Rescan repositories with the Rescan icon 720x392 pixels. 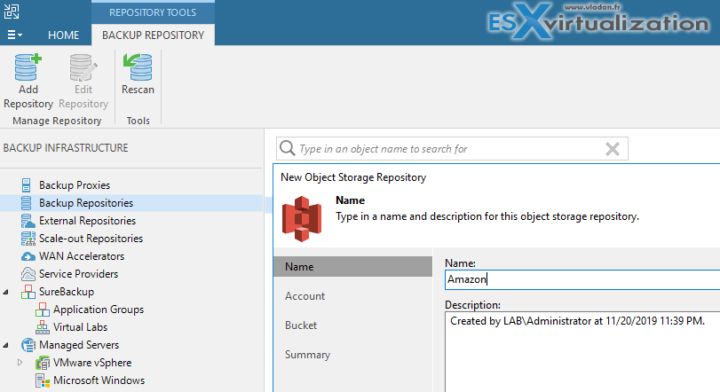pos(138,67)
